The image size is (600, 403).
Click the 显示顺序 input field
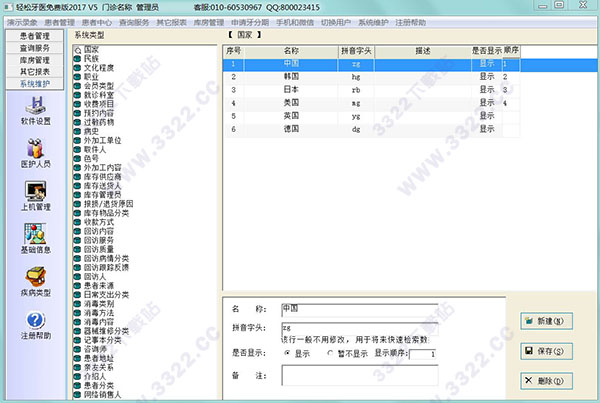point(423,354)
